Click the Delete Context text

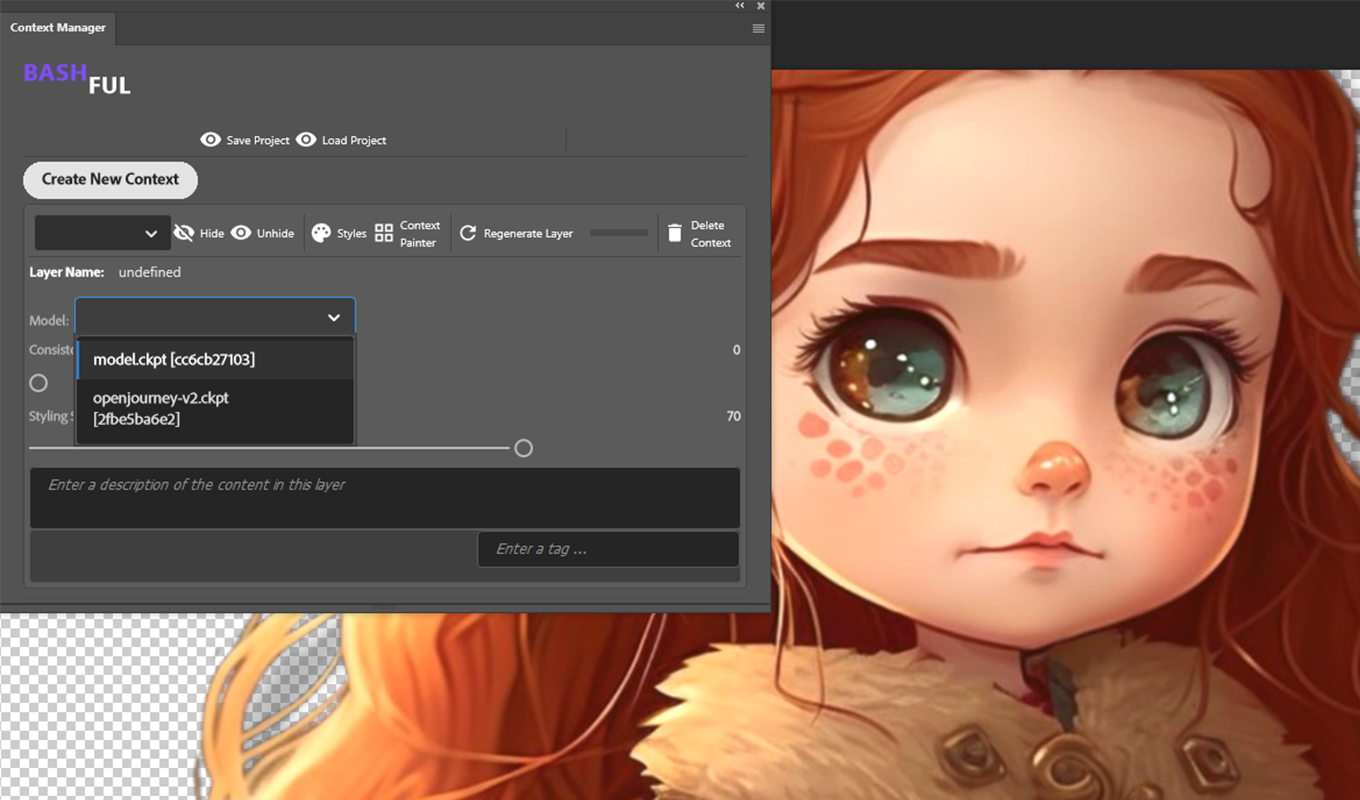click(711, 234)
